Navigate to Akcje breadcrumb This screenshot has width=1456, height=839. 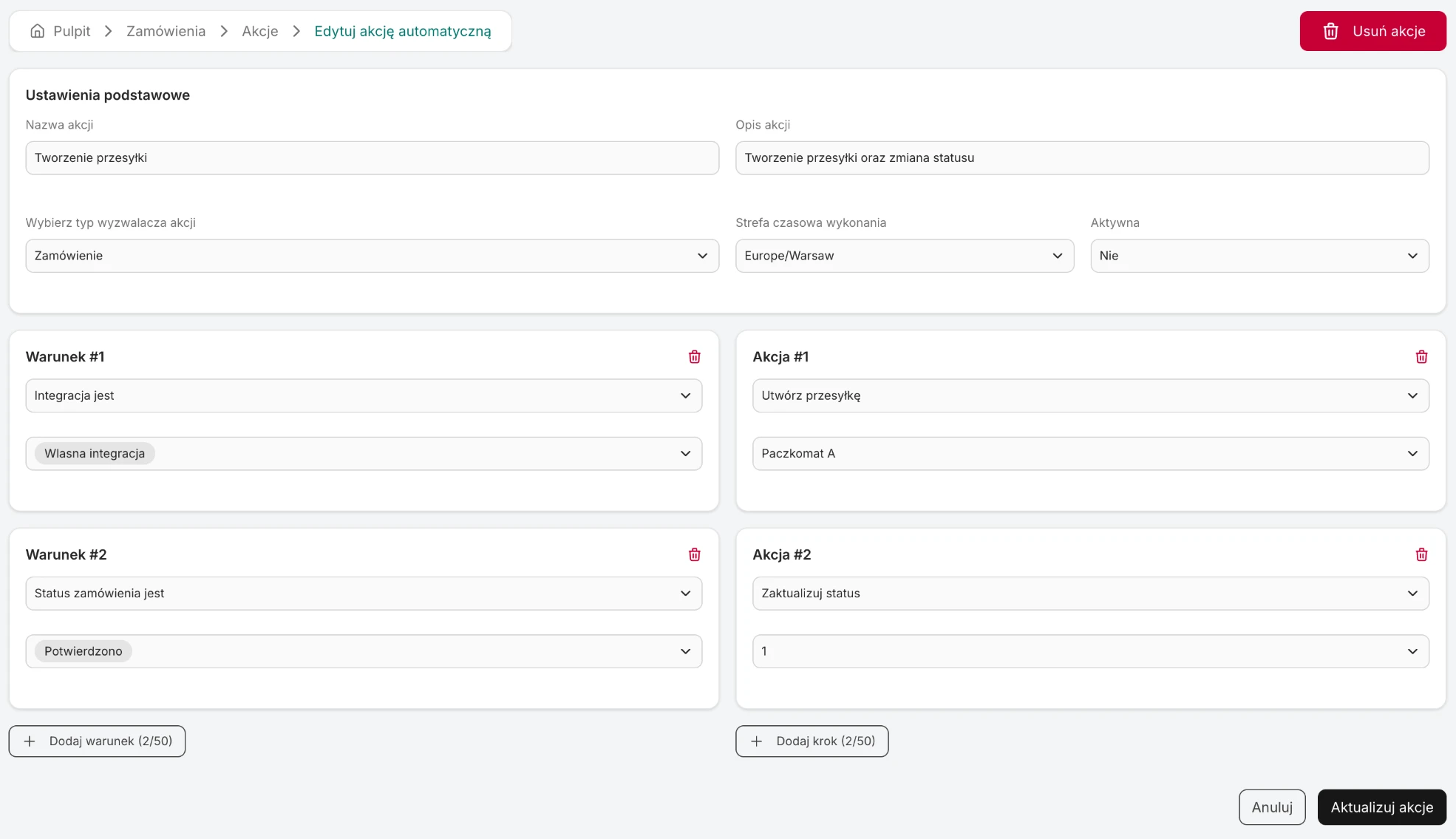point(260,31)
